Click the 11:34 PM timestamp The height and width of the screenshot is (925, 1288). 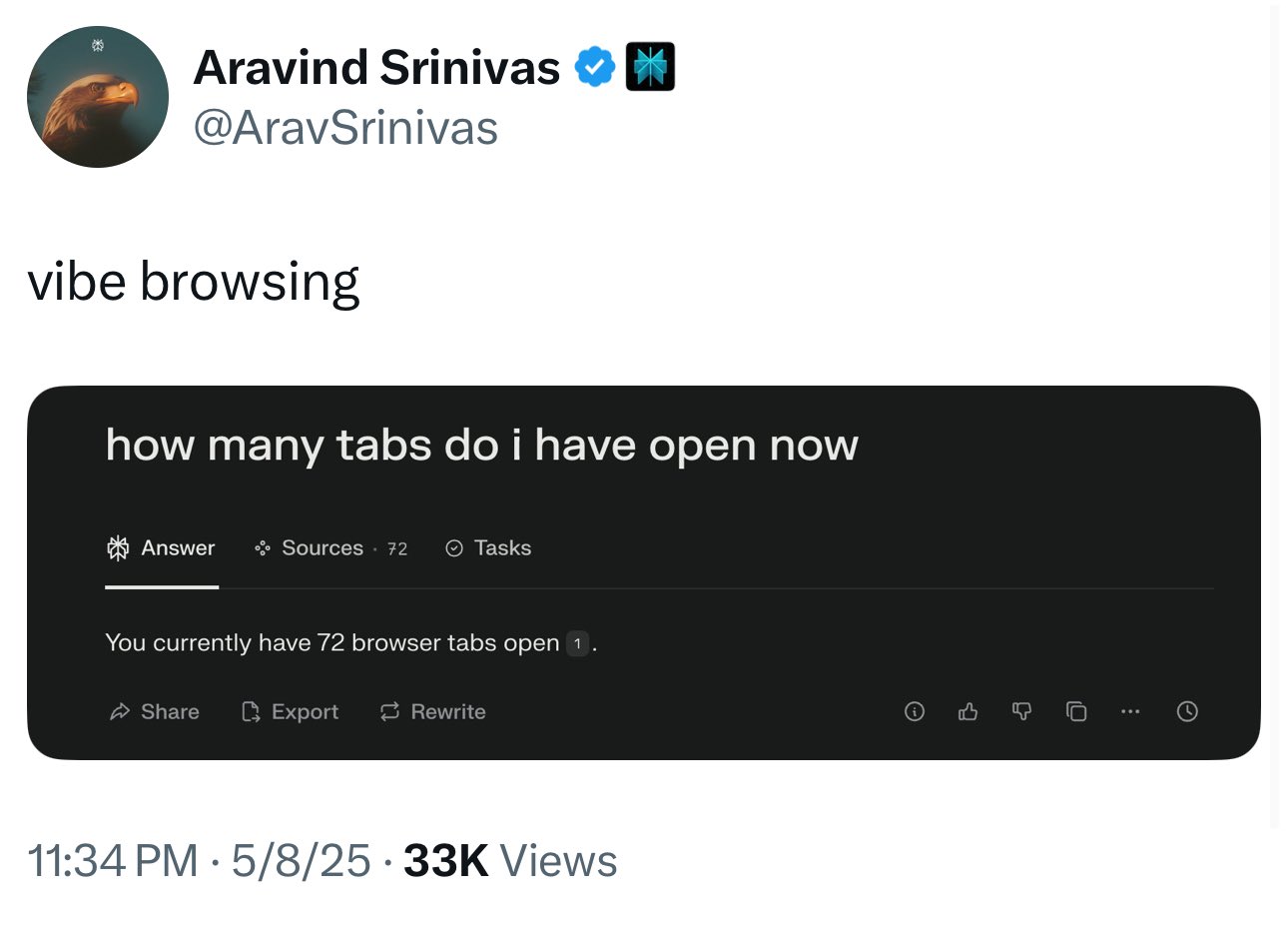113,861
